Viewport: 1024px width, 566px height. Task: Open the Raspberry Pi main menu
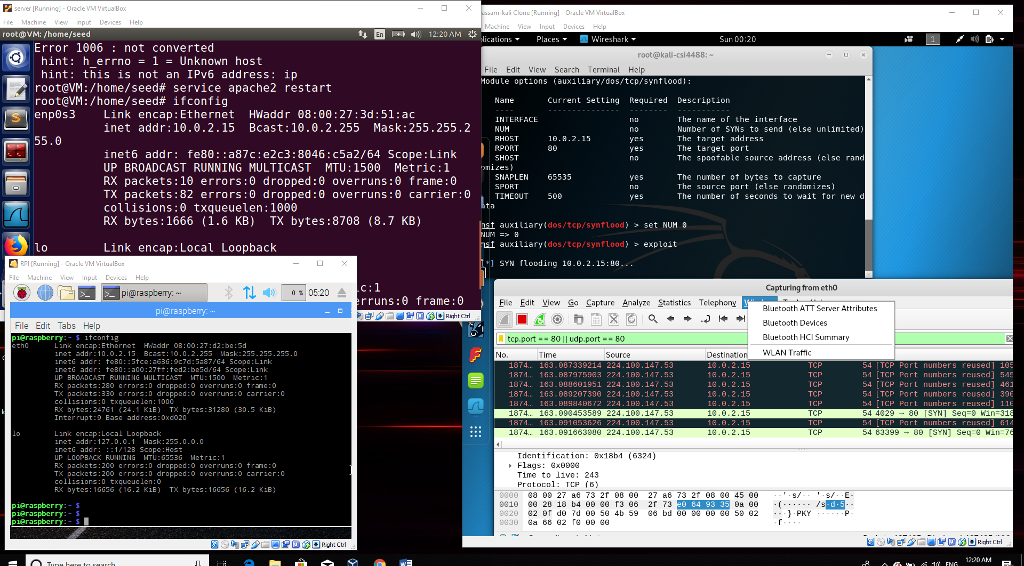[x=23, y=292]
